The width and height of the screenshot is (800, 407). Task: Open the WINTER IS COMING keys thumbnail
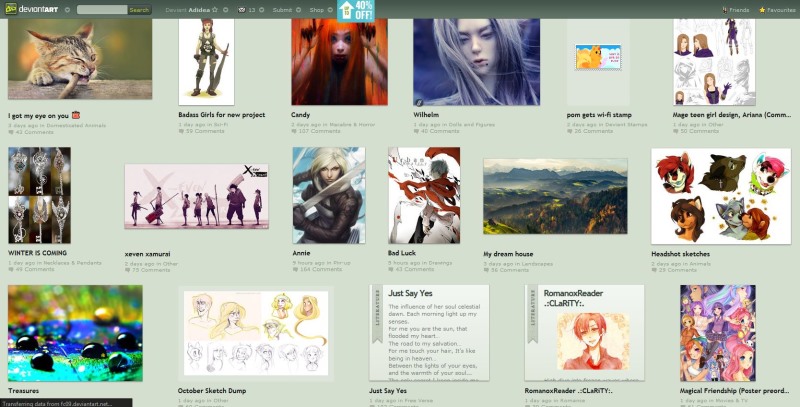39,195
